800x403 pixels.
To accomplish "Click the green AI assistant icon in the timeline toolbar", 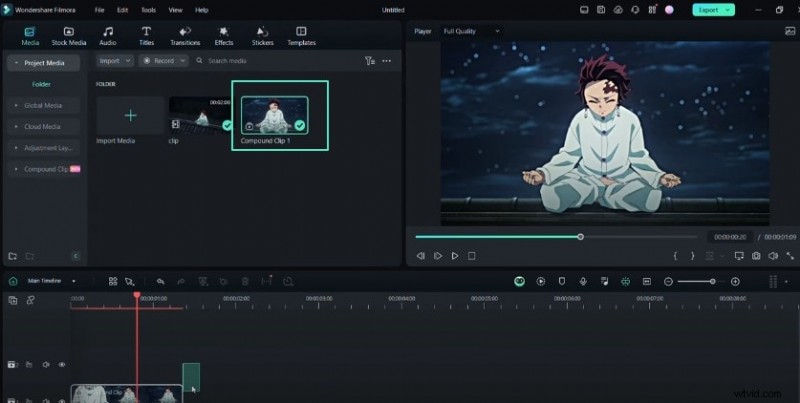I will pos(519,281).
